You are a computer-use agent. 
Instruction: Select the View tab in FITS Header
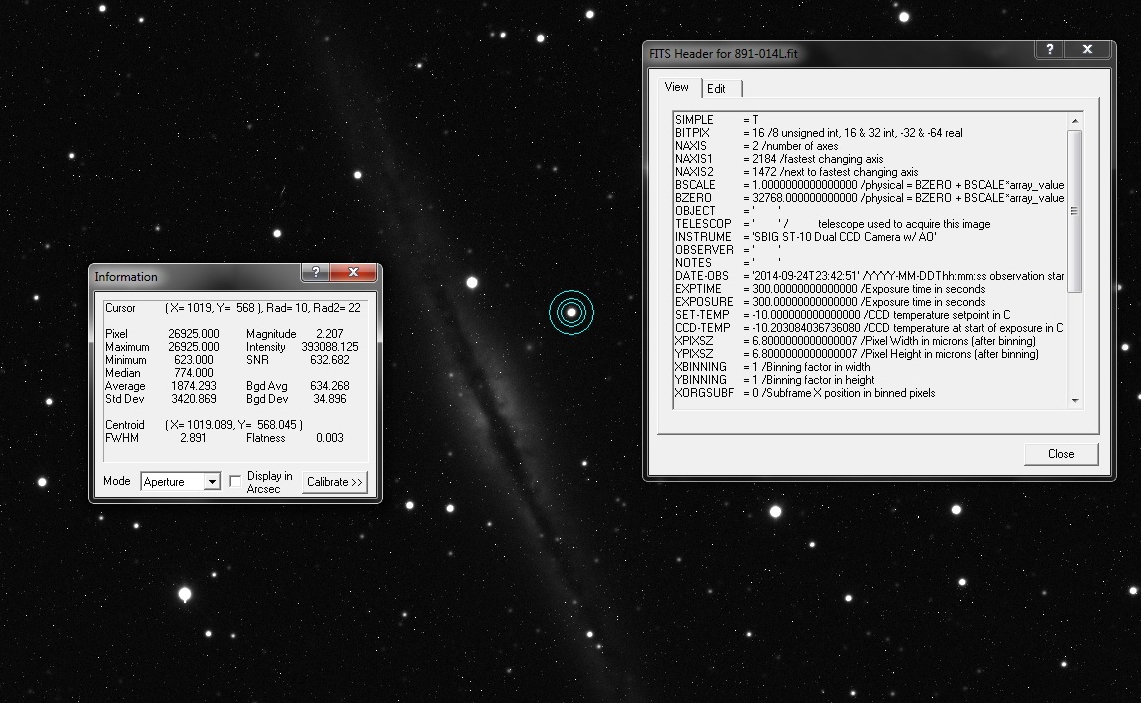[x=677, y=87]
